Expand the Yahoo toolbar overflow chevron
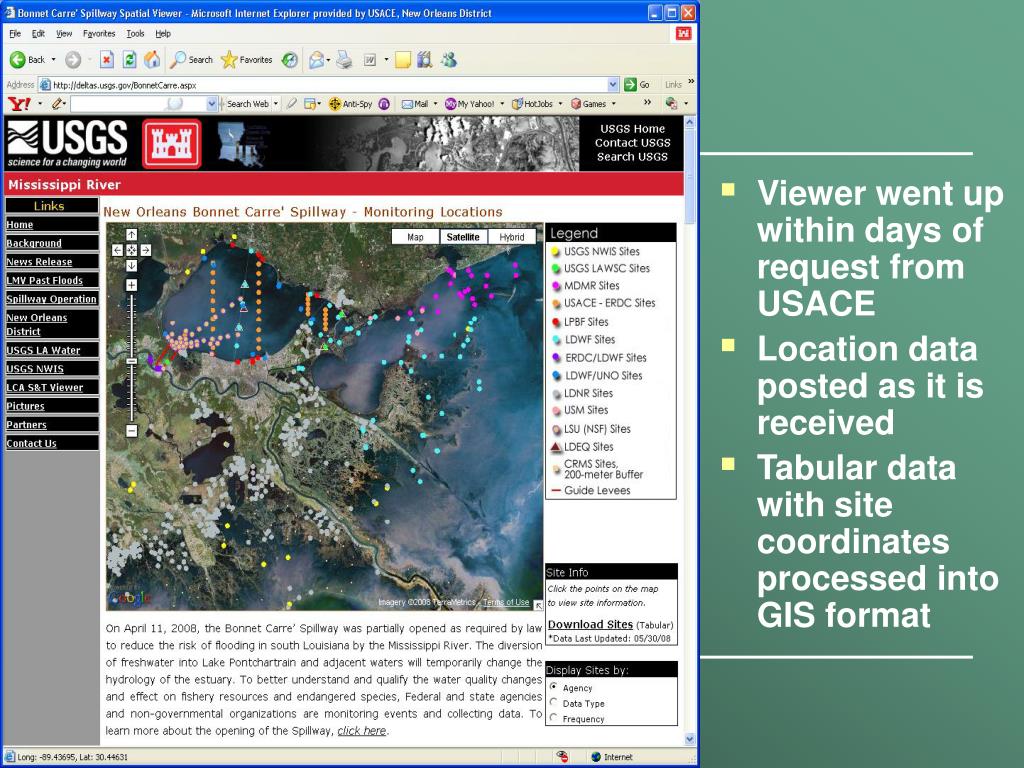Image resolution: width=1024 pixels, height=768 pixels. (647, 103)
